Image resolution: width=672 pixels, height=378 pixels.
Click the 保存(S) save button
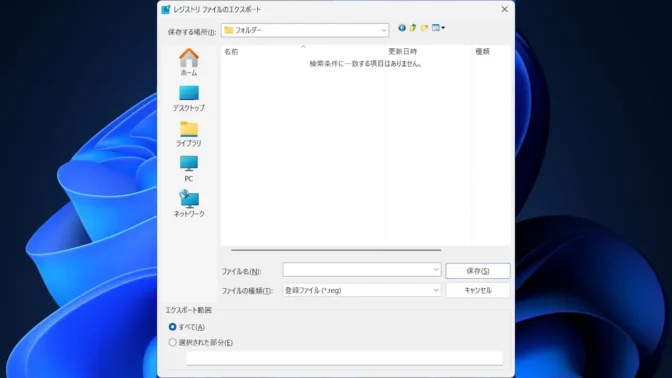(478, 271)
